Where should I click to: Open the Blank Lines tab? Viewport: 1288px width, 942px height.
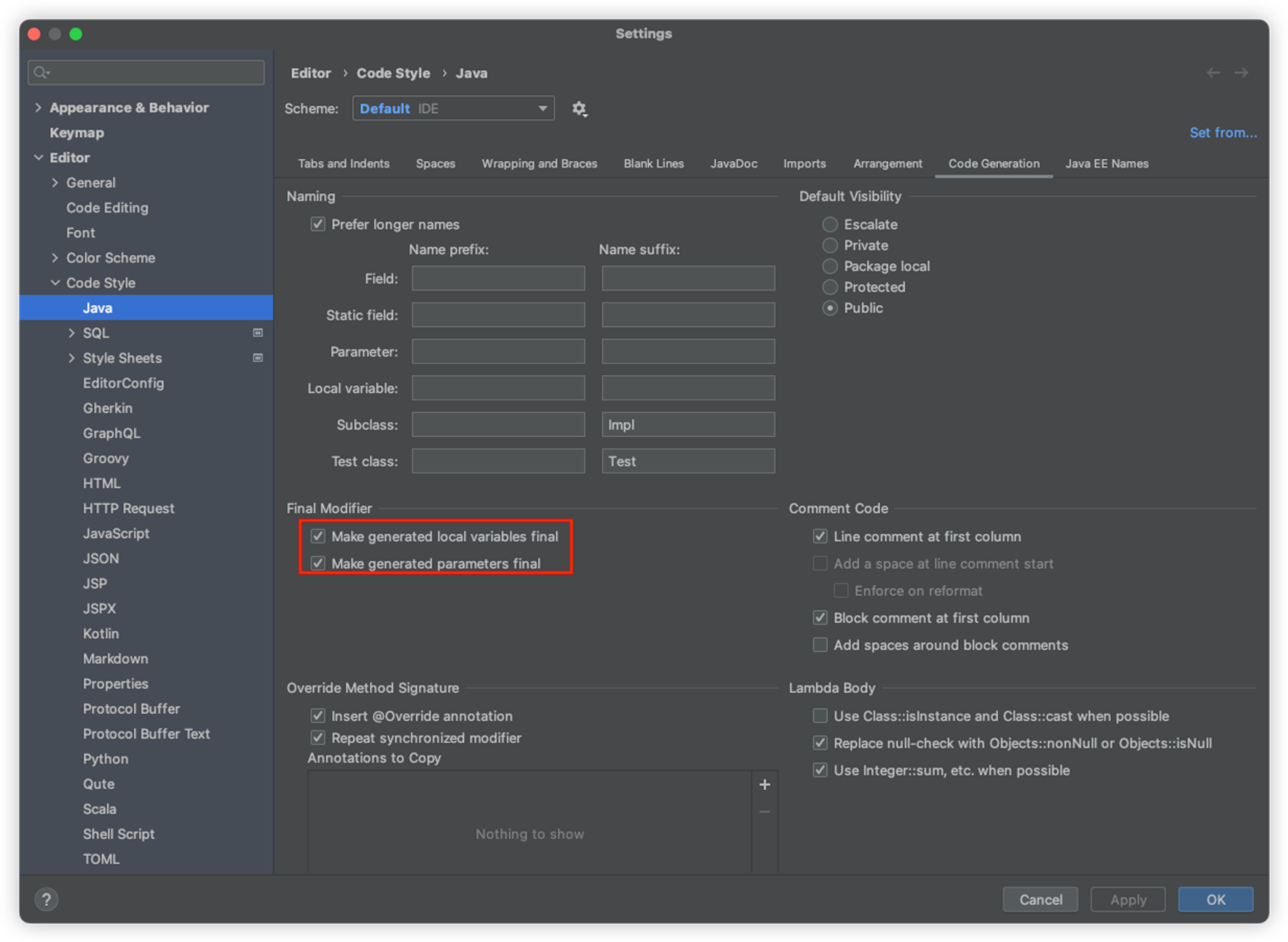click(x=654, y=164)
